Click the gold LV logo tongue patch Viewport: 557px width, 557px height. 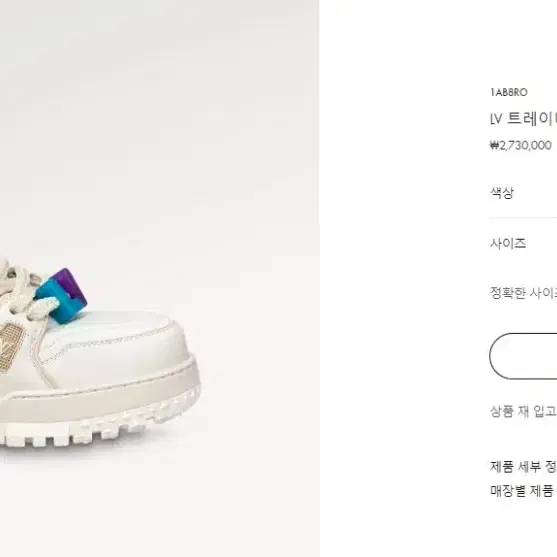pos(11,347)
